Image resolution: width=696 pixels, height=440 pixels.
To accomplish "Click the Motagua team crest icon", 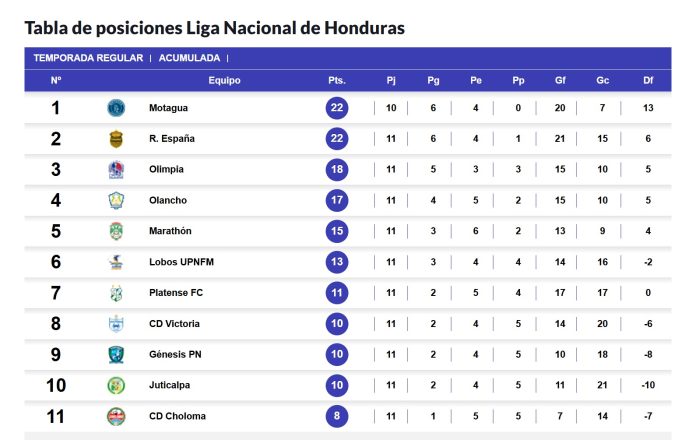I will click(116, 108).
